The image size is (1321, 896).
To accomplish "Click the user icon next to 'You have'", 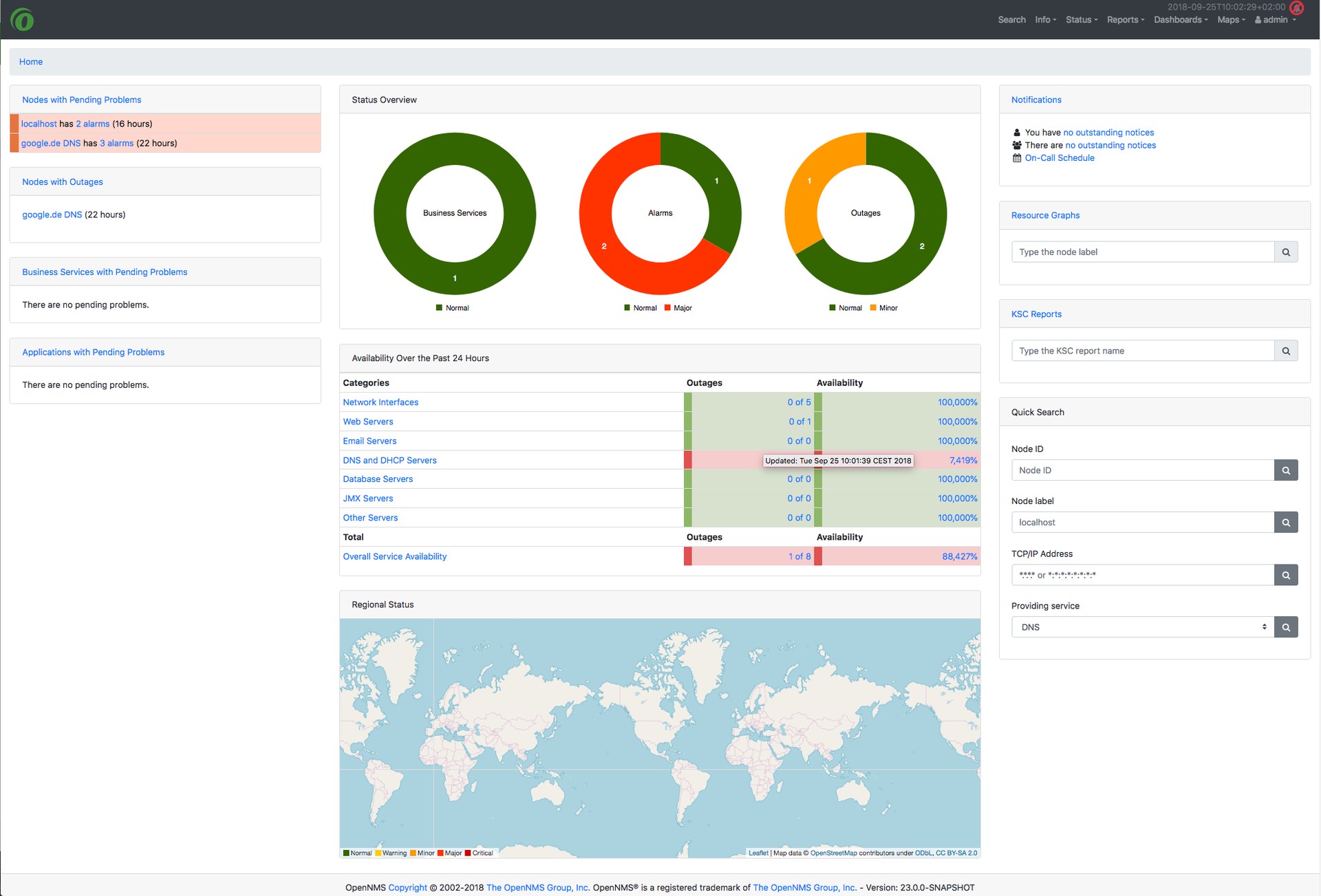I will click(1016, 132).
